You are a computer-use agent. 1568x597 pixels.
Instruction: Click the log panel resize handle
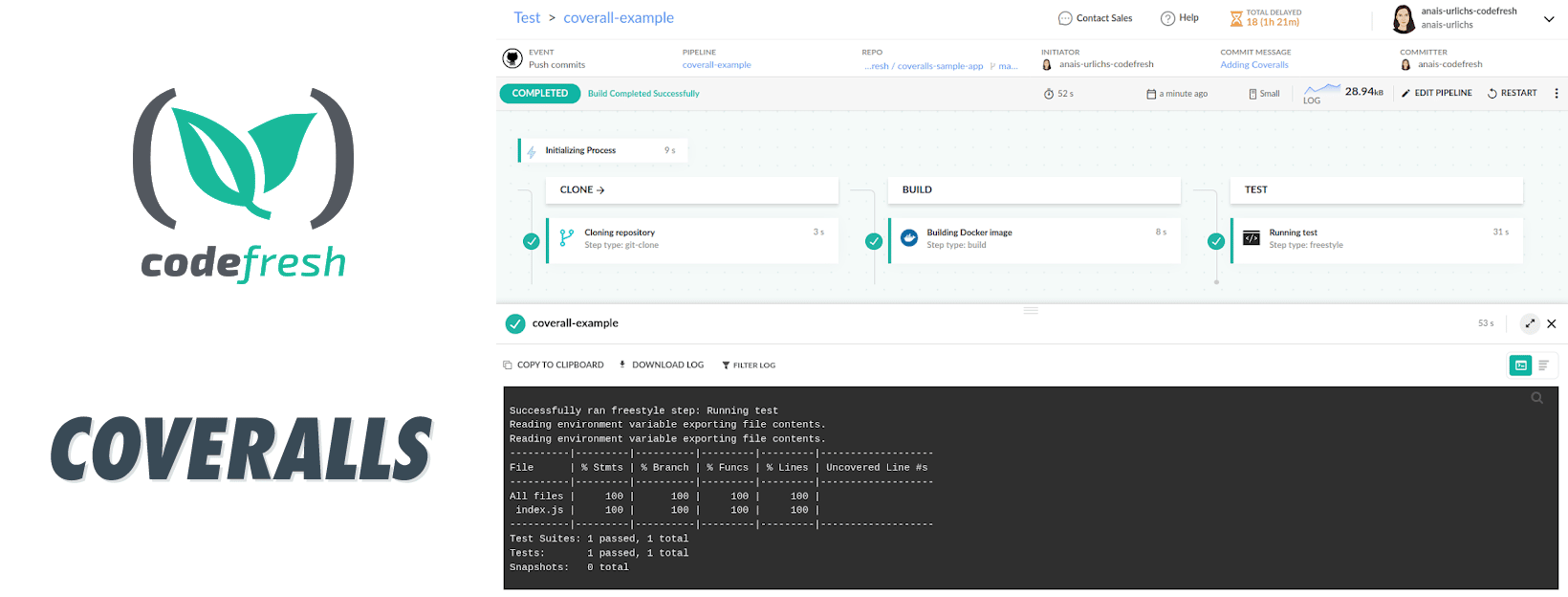pos(1031,310)
